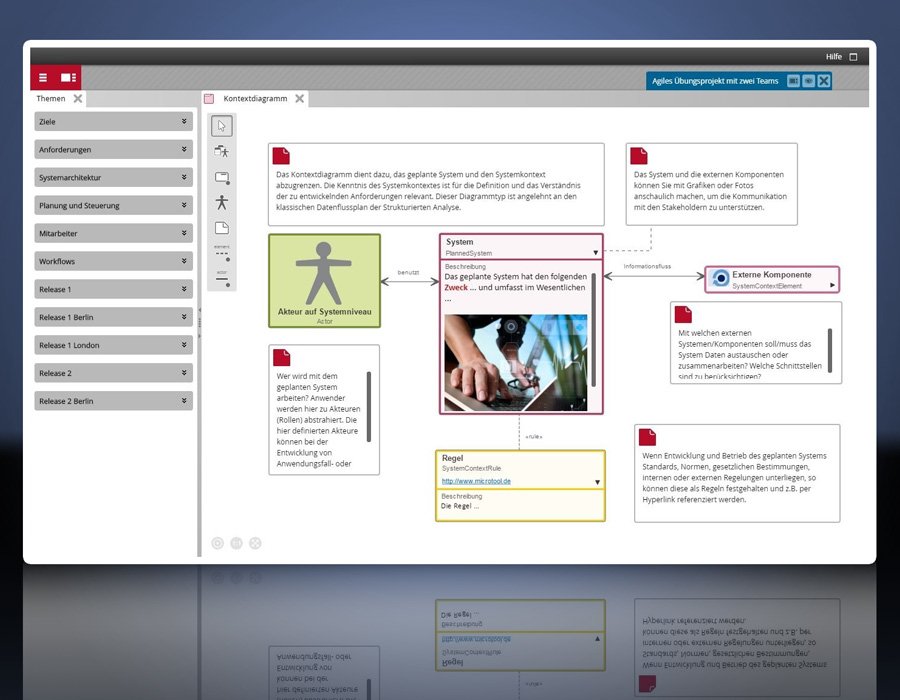Viewport: 900px width, 700px height.
Task: Click red note icon of Kontextdiagramm description
Action: point(281,156)
